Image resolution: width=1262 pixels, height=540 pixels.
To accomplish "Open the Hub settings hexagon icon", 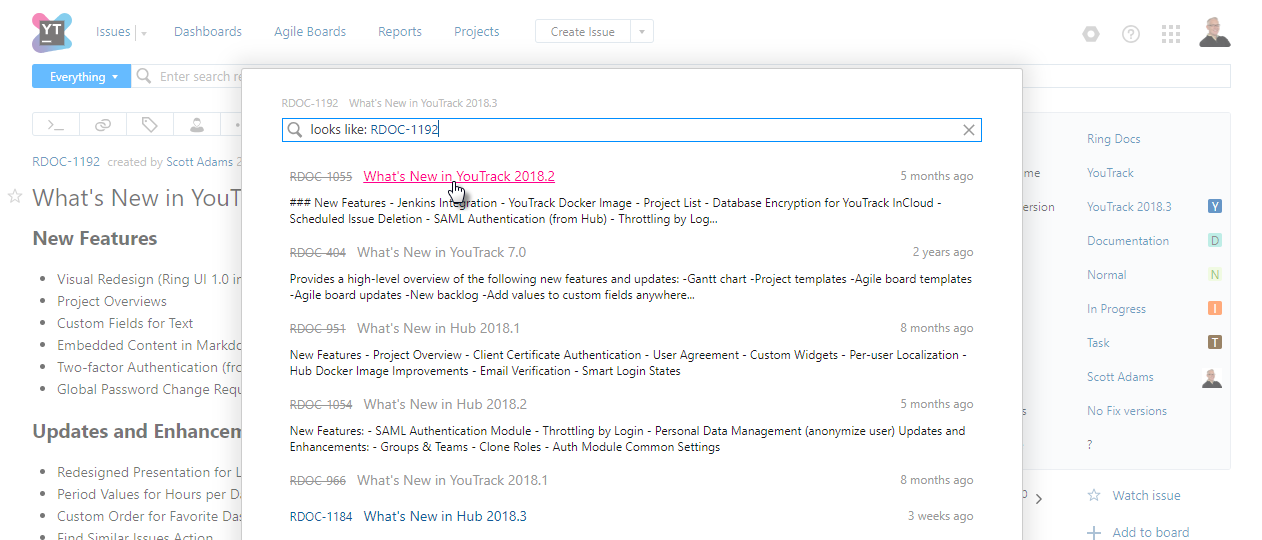I will coord(1091,33).
